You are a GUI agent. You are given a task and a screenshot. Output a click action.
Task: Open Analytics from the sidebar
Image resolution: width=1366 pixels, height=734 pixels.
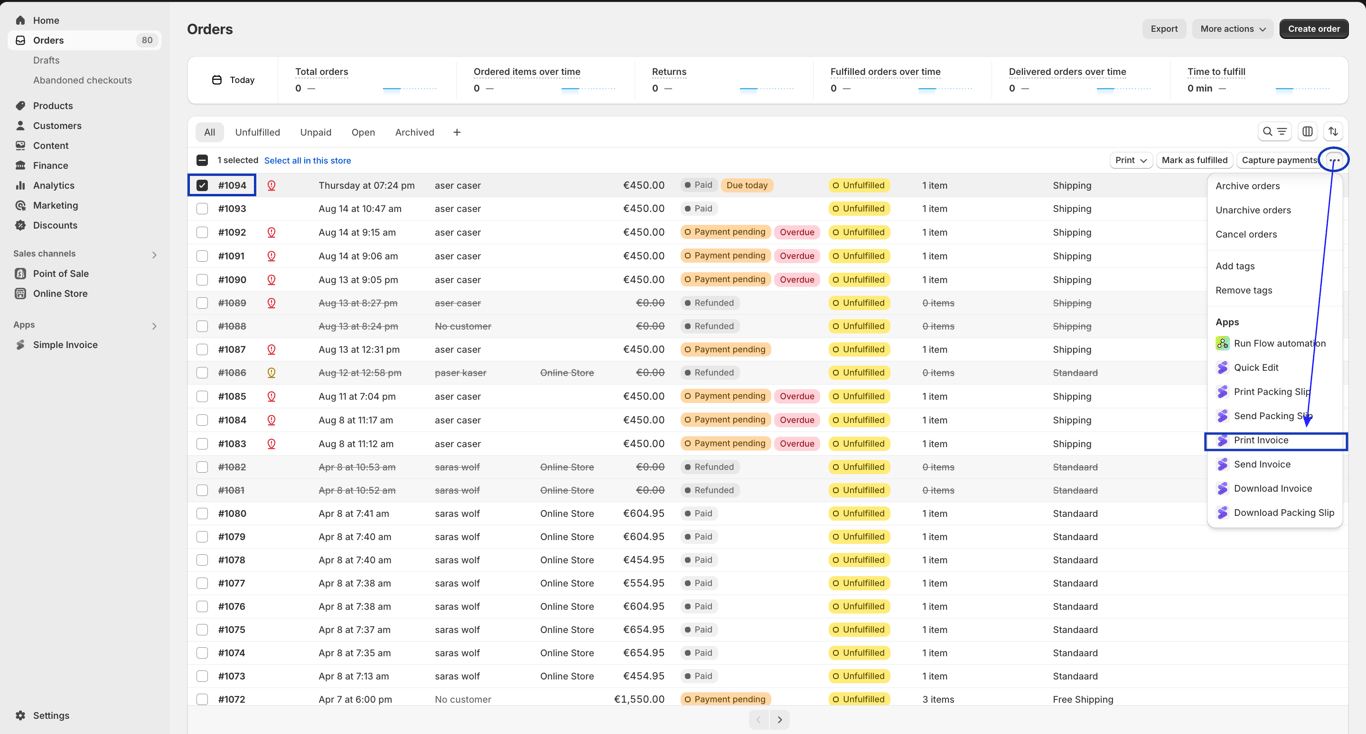(53, 185)
